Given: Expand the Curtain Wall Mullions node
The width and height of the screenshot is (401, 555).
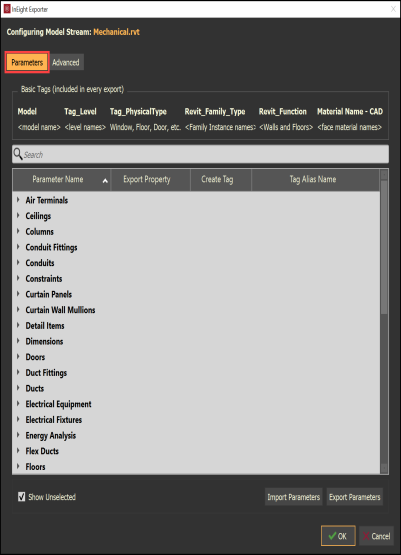Looking at the screenshot, I should pyautogui.click(x=18, y=309).
